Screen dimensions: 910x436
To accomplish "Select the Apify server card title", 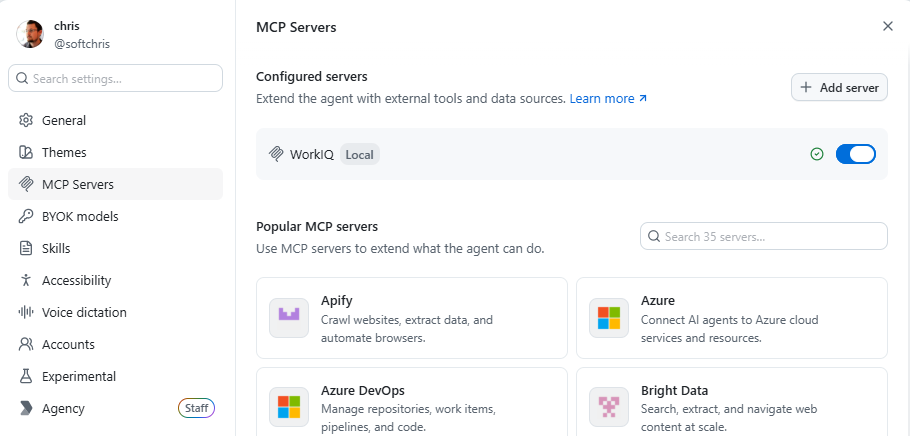I will coord(337,301).
